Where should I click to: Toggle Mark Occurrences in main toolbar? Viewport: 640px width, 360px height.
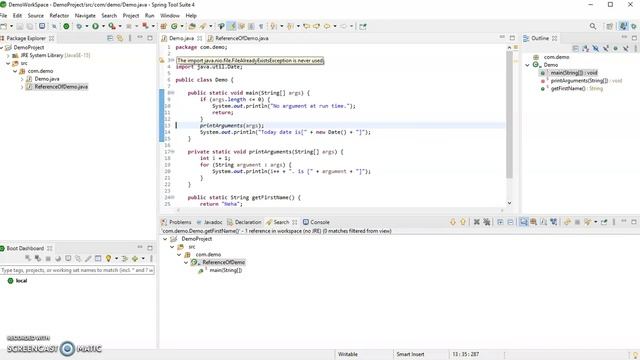pos(232,27)
